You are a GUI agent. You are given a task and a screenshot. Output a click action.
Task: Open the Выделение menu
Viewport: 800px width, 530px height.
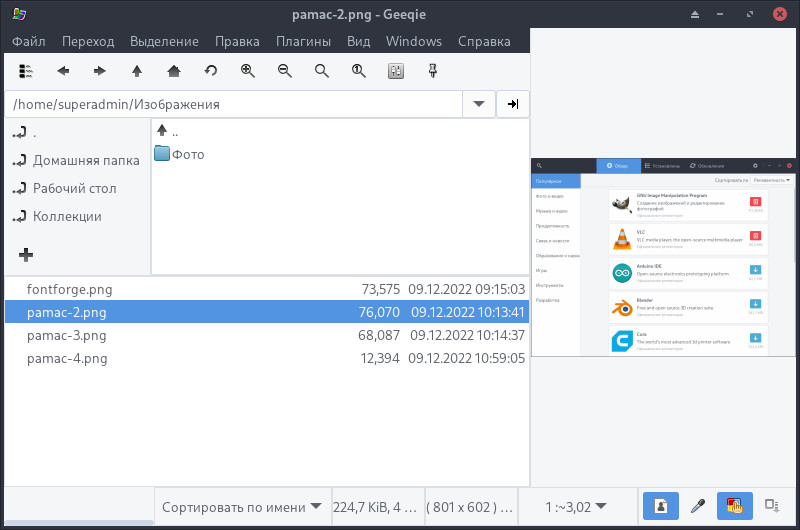(x=164, y=41)
